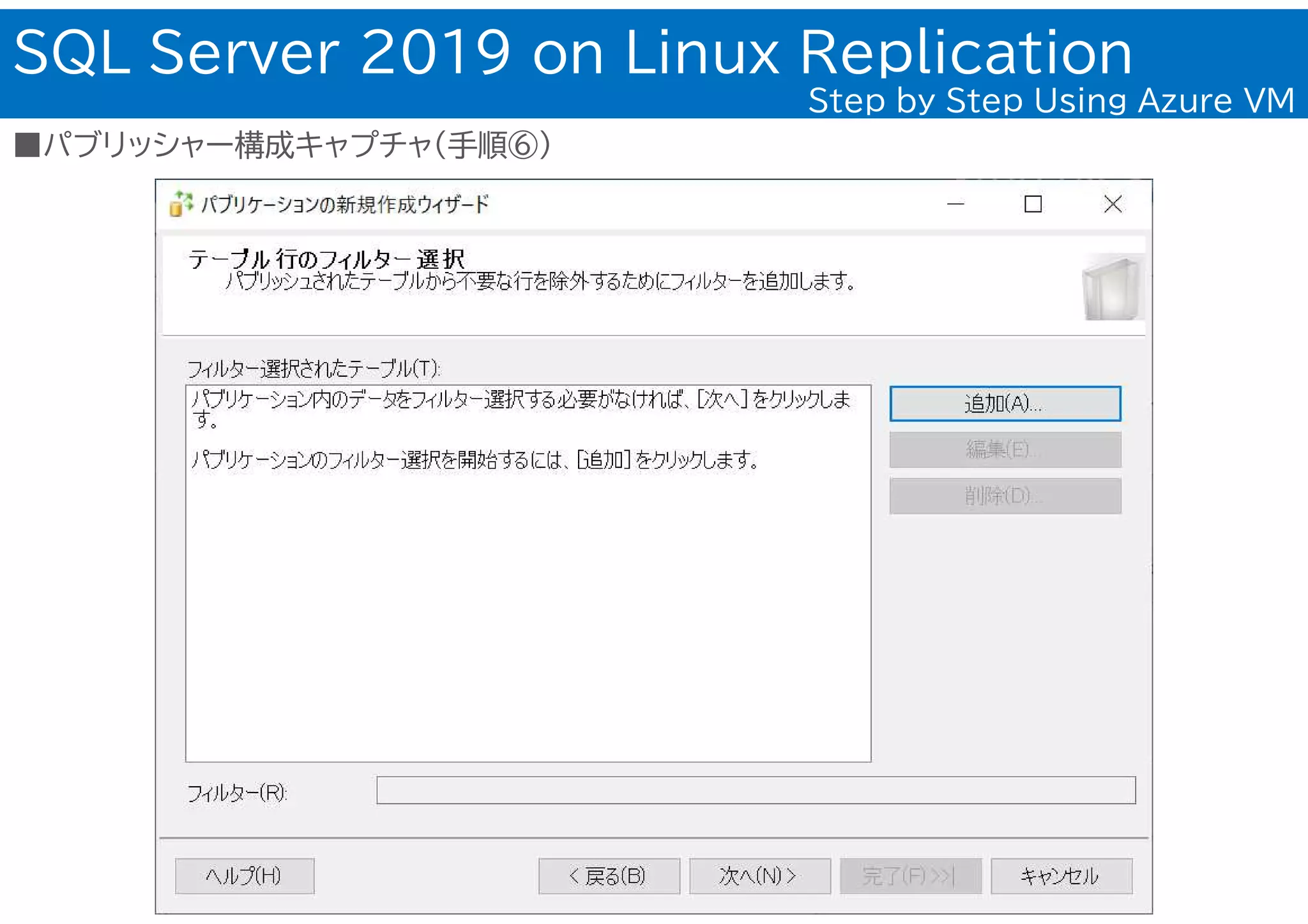1308x924 pixels.
Task: Click banner title SQL Server 2019 on Linux Replication
Action: 573,52
